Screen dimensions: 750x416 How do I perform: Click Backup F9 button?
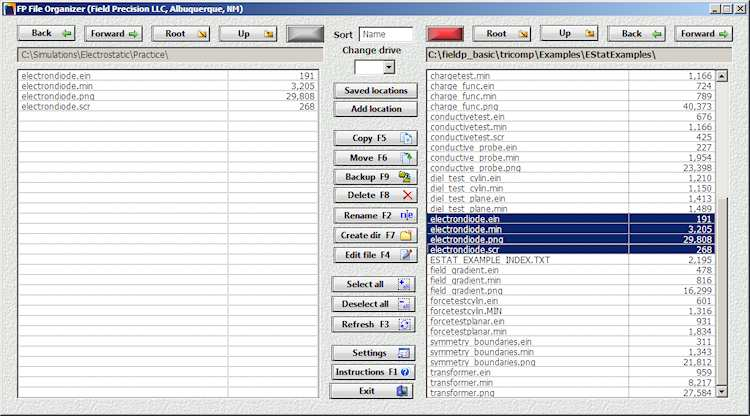pos(373,177)
